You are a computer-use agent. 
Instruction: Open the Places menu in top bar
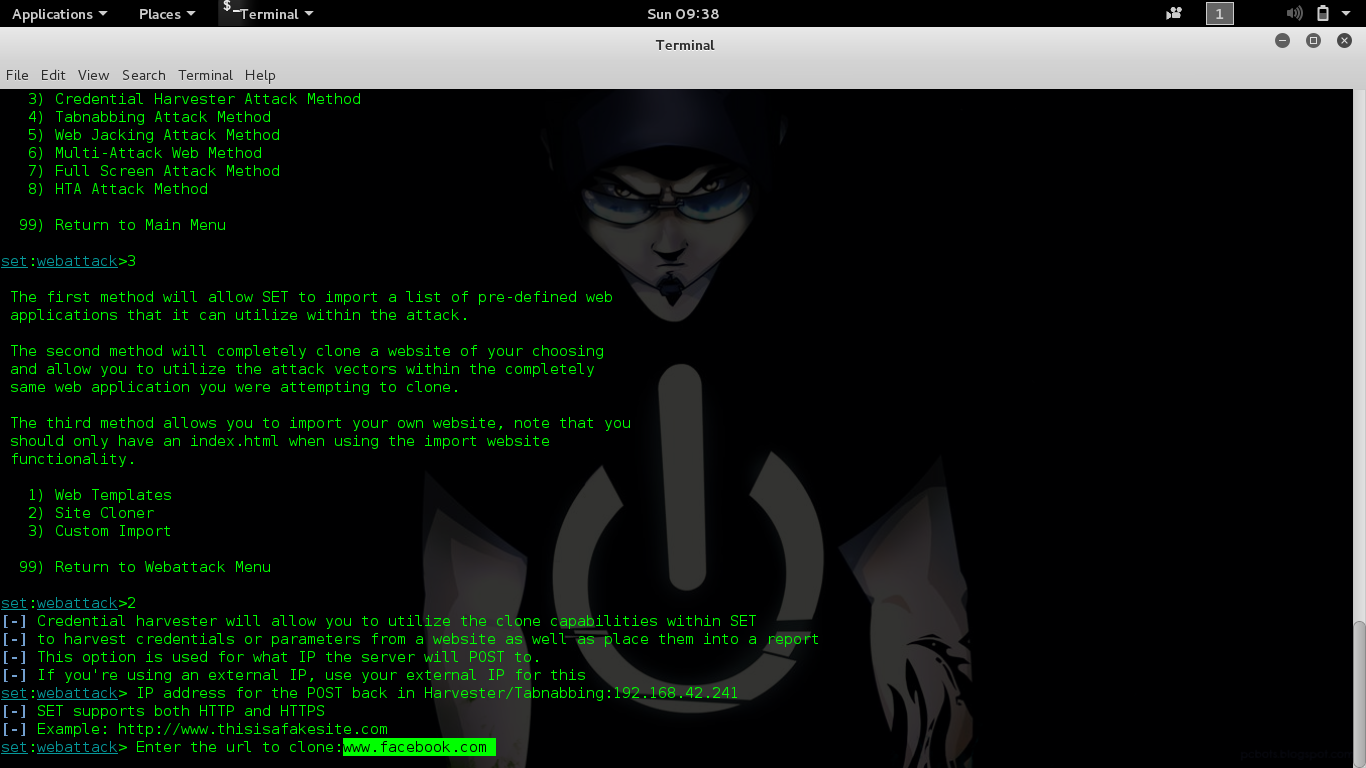(167, 14)
